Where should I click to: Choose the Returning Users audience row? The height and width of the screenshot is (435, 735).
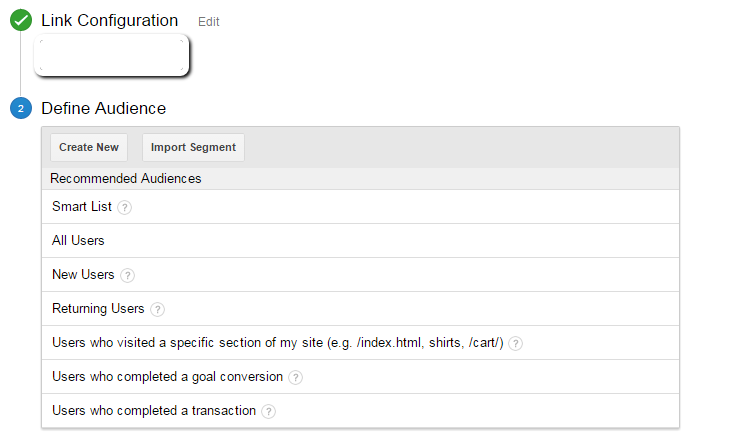(360, 308)
